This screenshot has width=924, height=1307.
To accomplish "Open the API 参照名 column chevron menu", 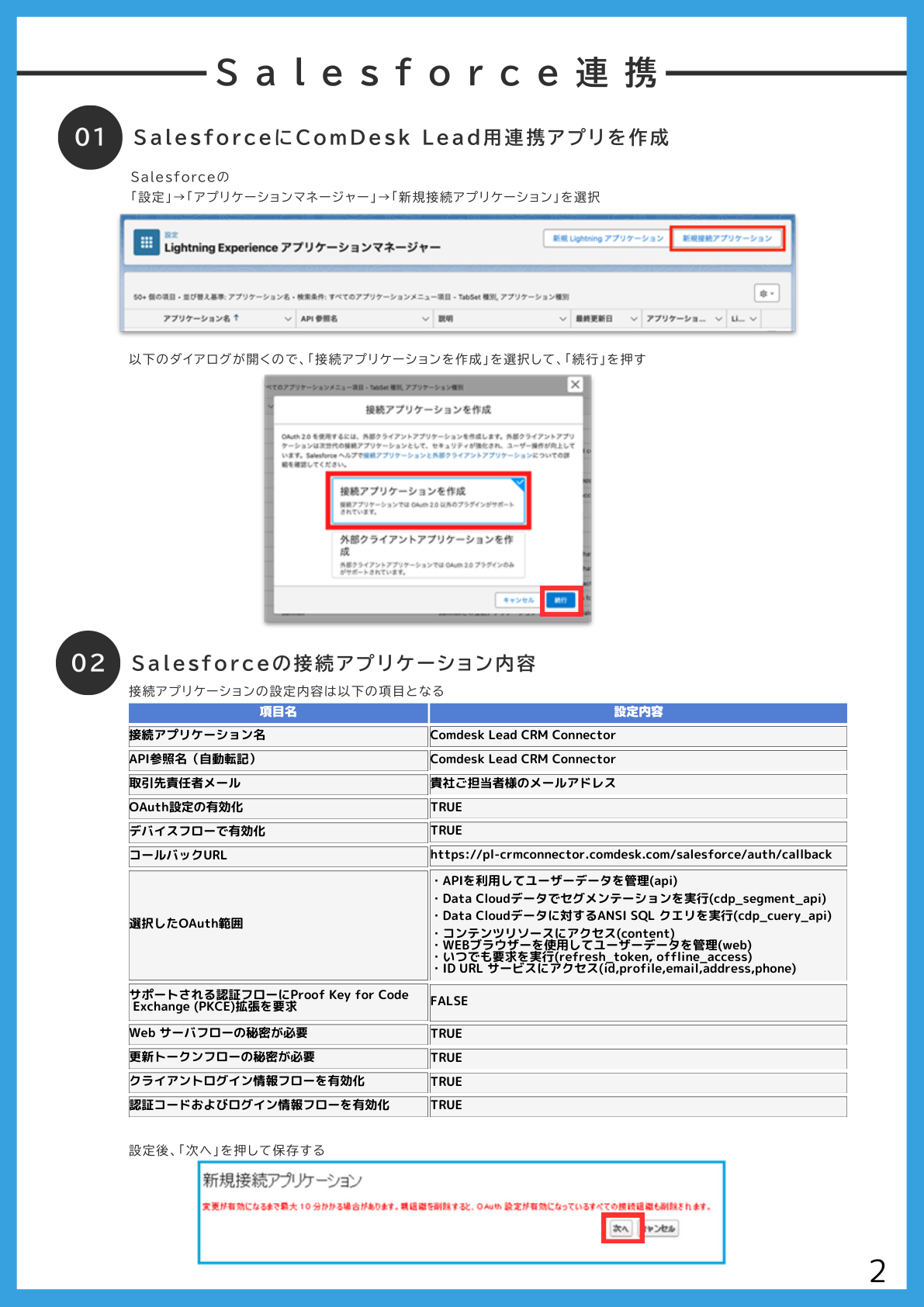I will (425, 319).
